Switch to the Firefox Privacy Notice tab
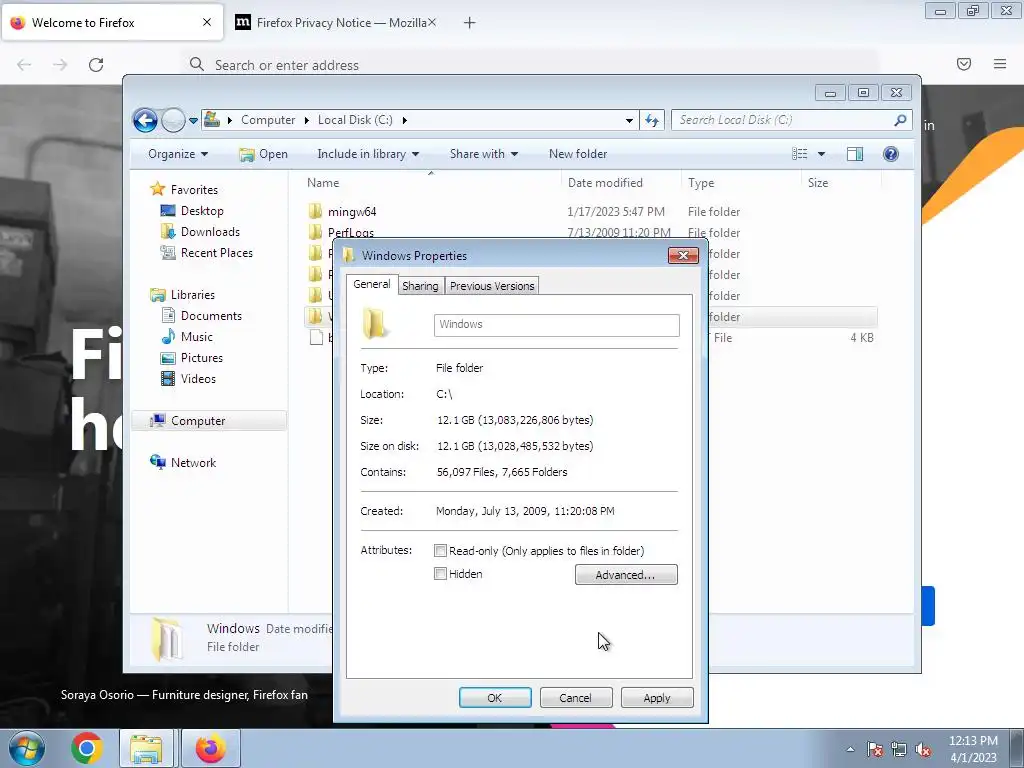 pos(336,23)
